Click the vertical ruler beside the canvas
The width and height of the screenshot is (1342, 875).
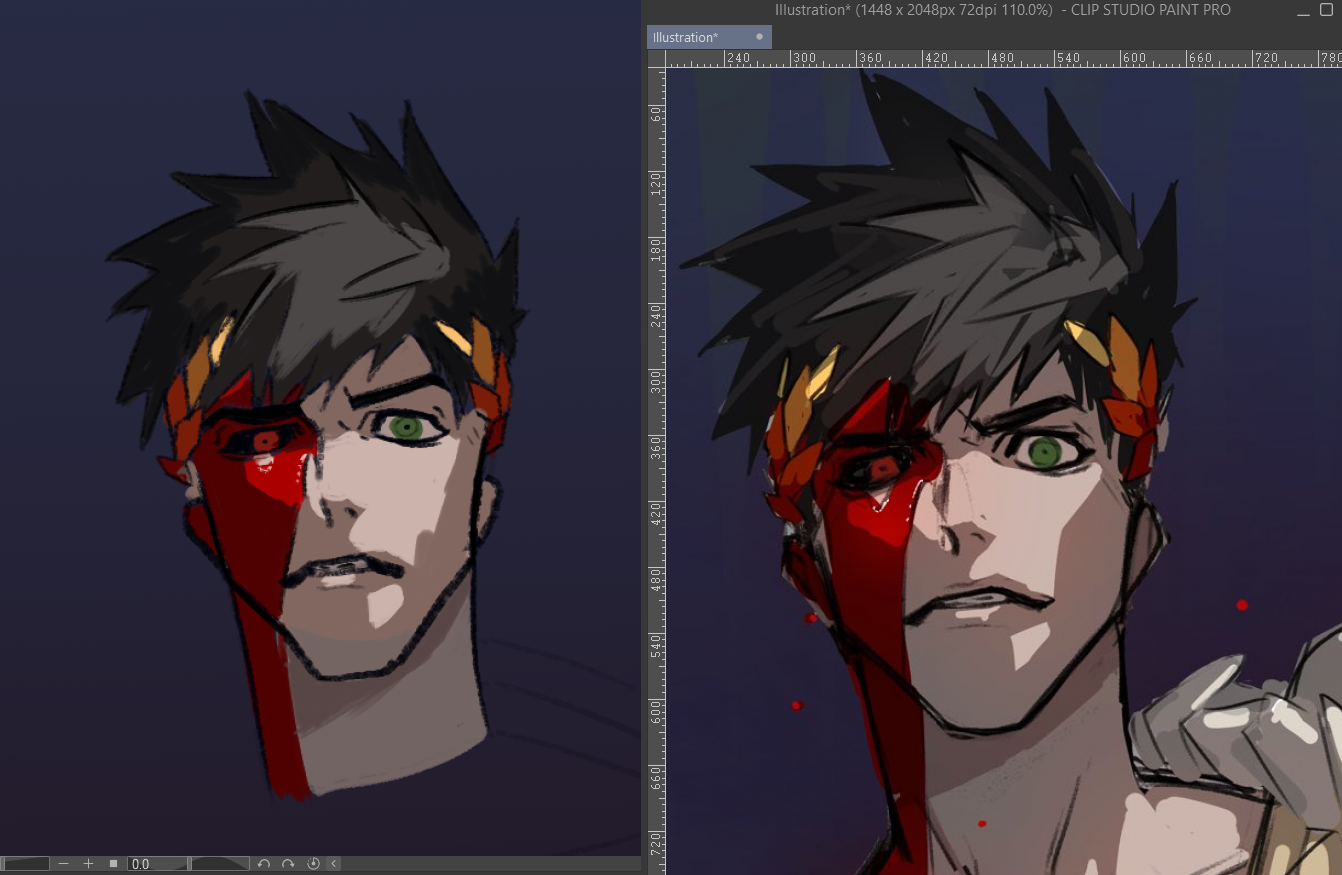[x=657, y=471]
